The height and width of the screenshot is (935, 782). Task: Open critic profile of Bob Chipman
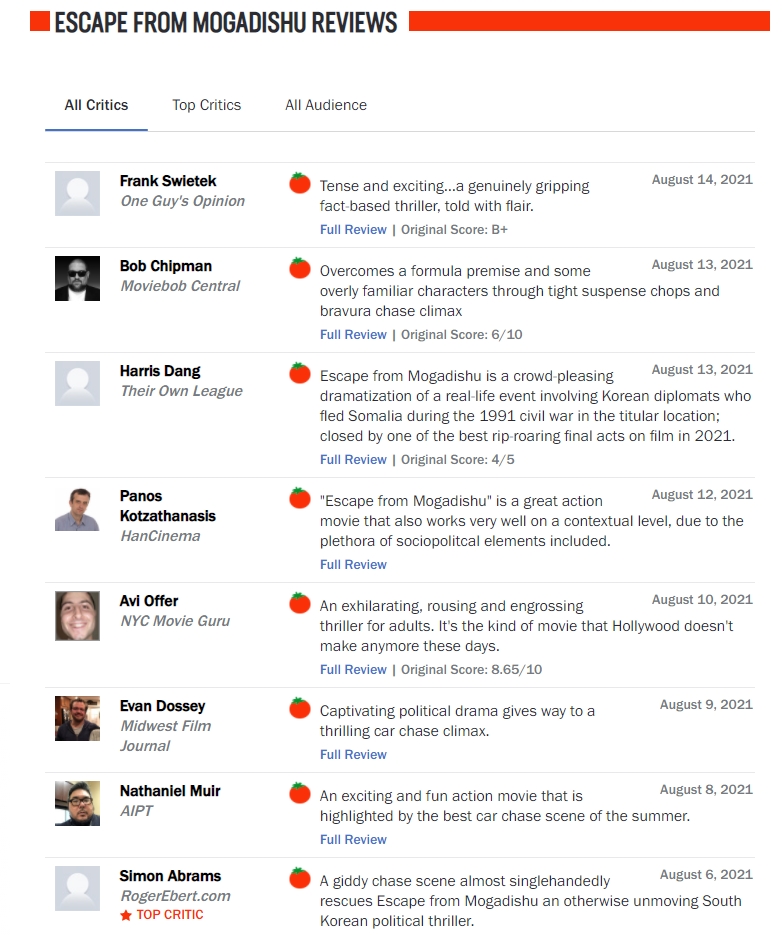(166, 266)
